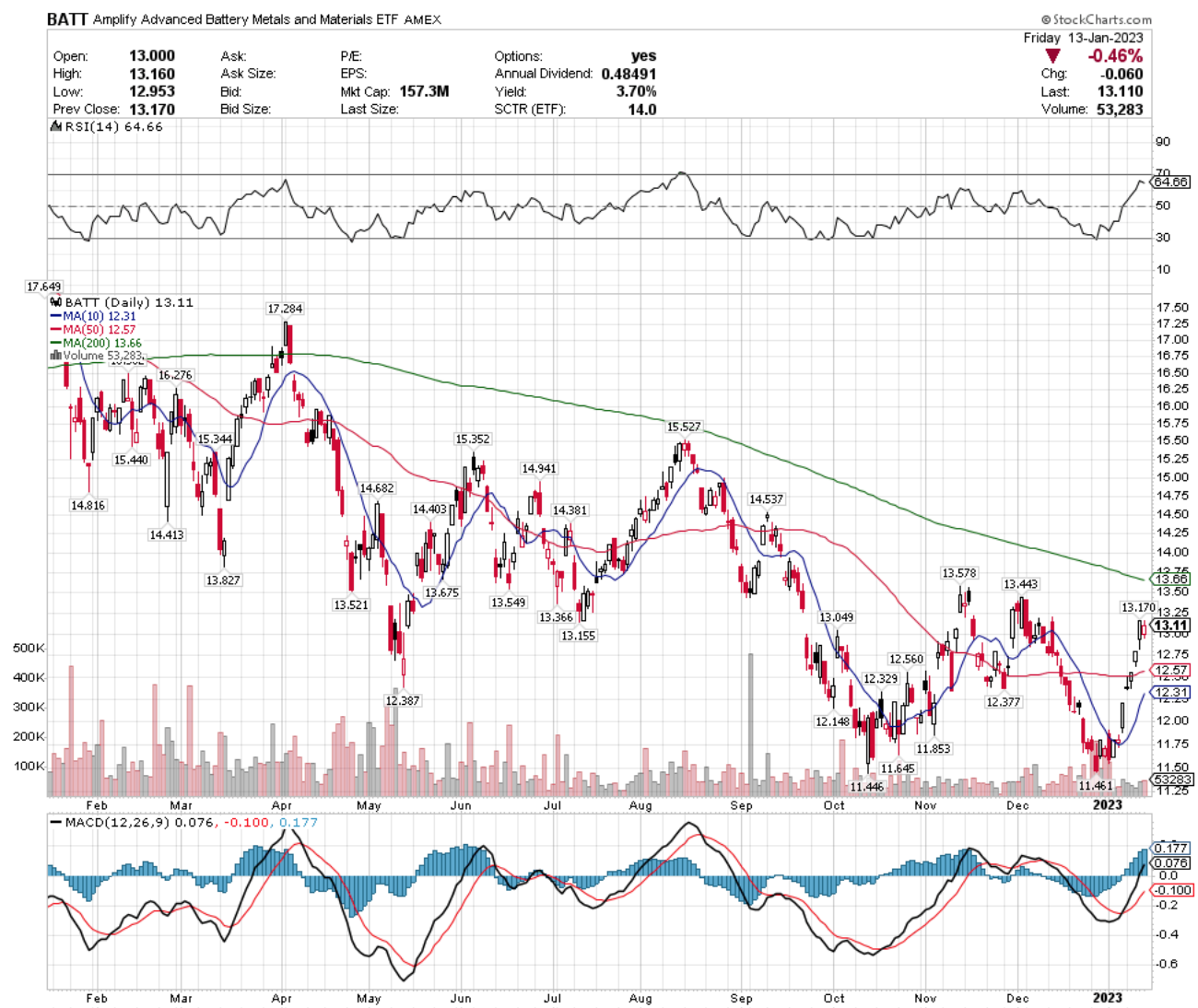Click the 13.827 low price label

point(223,580)
